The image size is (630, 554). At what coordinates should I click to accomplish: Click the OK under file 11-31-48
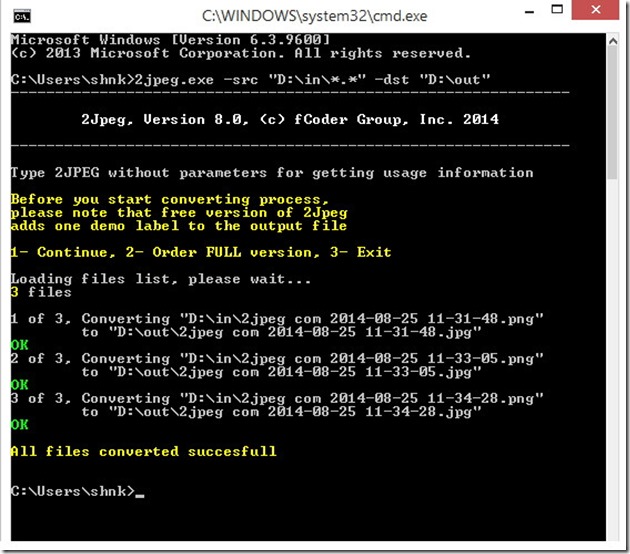coord(19,345)
